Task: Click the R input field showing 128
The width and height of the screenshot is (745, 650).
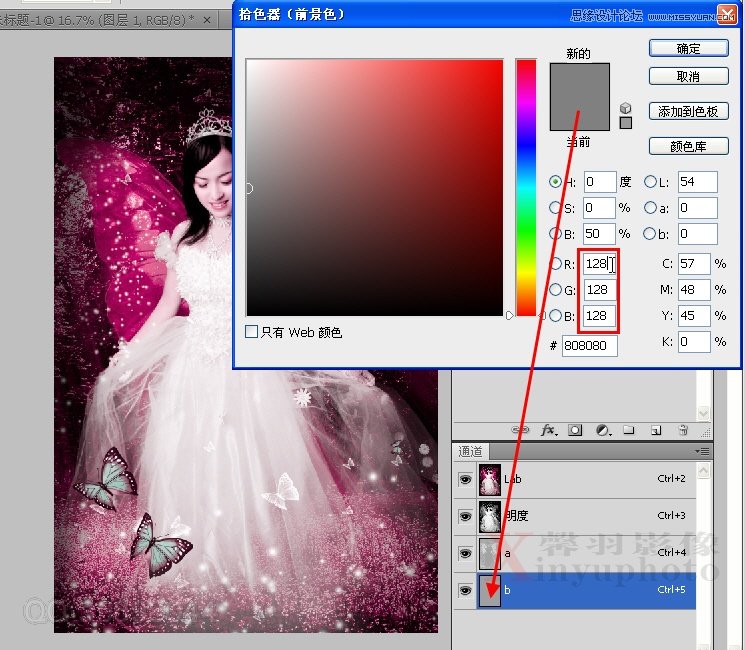Action: [600, 264]
